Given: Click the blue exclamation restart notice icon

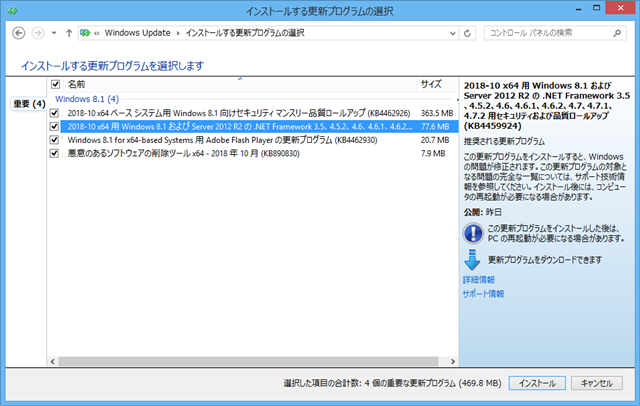Looking at the screenshot, I should click(x=473, y=233).
